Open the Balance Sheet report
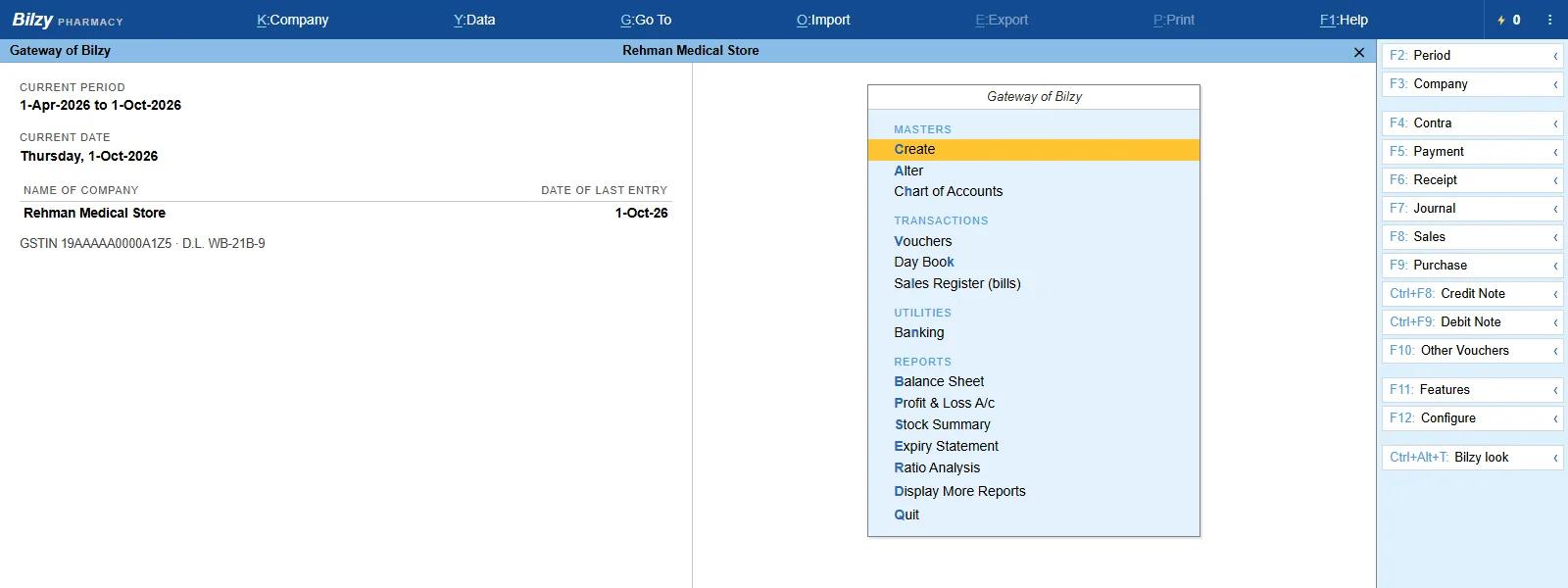Image resolution: width=1568 pixels, height=588 pixels. tap(1034, 381)
